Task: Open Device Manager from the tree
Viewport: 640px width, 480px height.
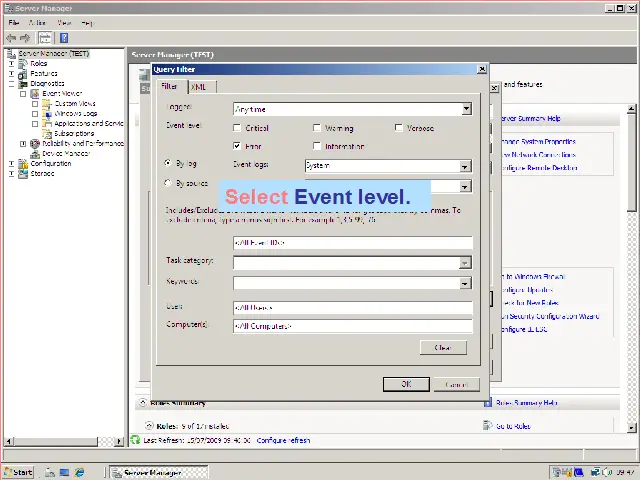Action: (66, 153)
